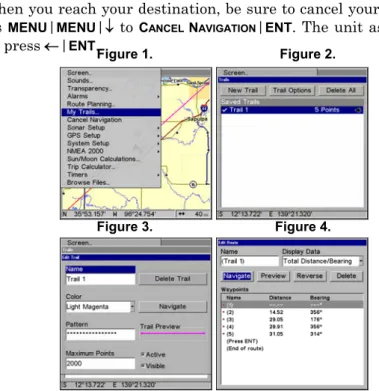Open Trip Calculator.. menu entry
Screen dimensions: 379x391
tap(91, 167)
